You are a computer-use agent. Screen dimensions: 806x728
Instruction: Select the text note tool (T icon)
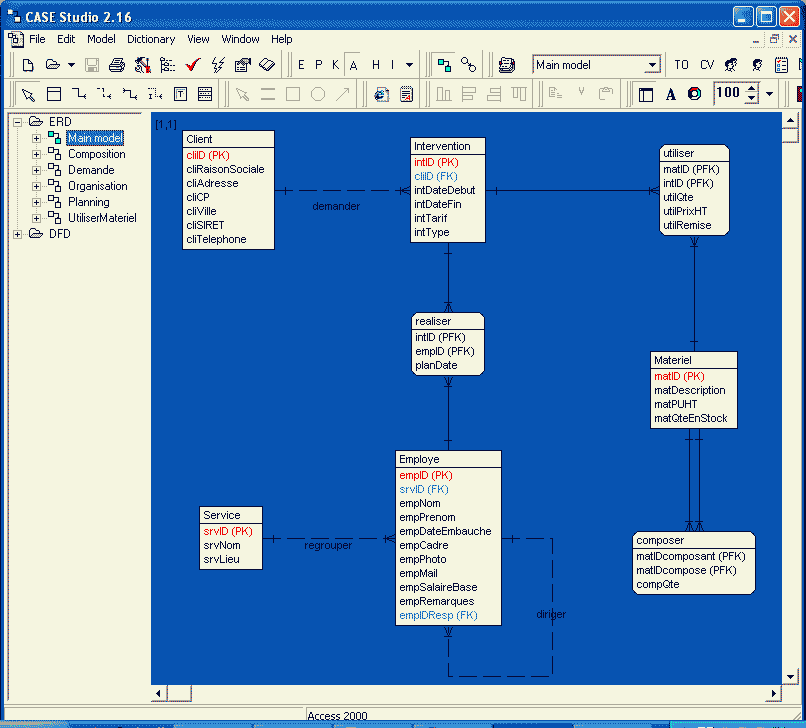180,94
